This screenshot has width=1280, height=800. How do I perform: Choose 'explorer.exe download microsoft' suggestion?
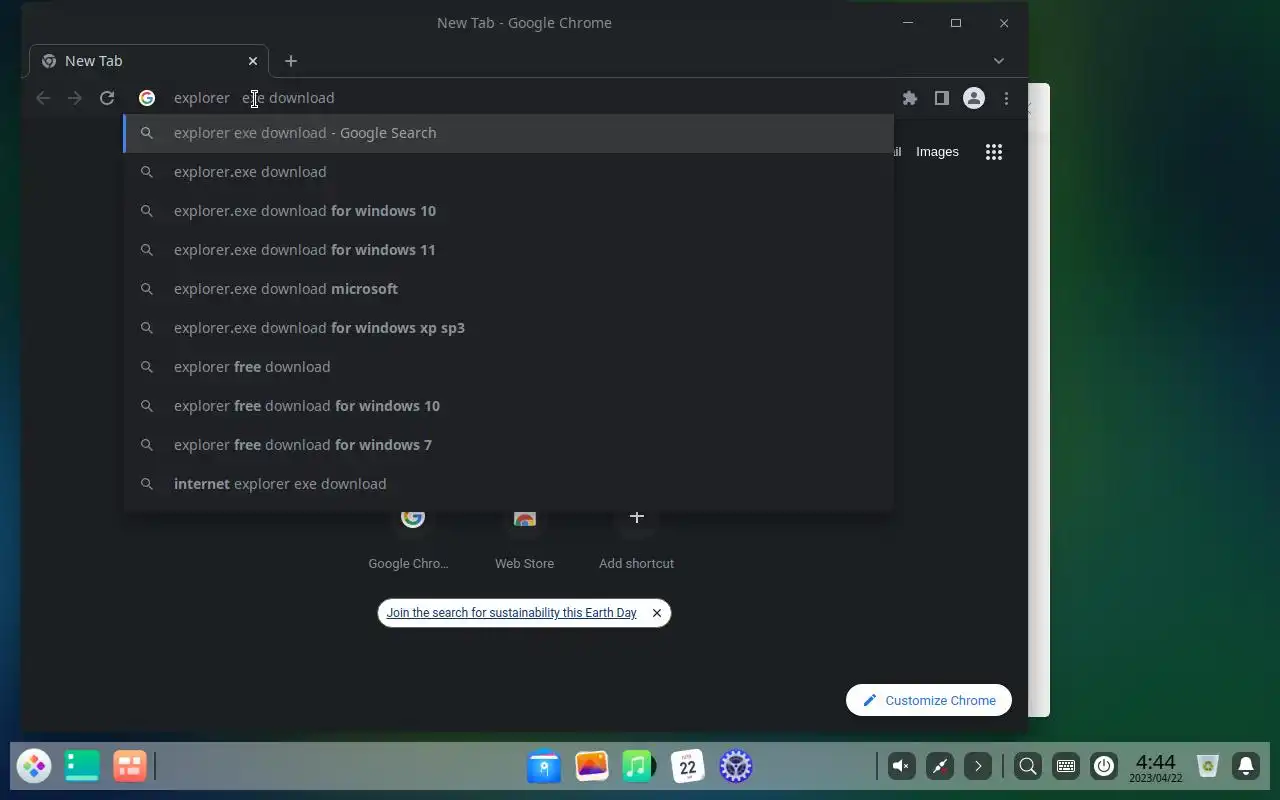pyautogui.click(x=508, y=289)
